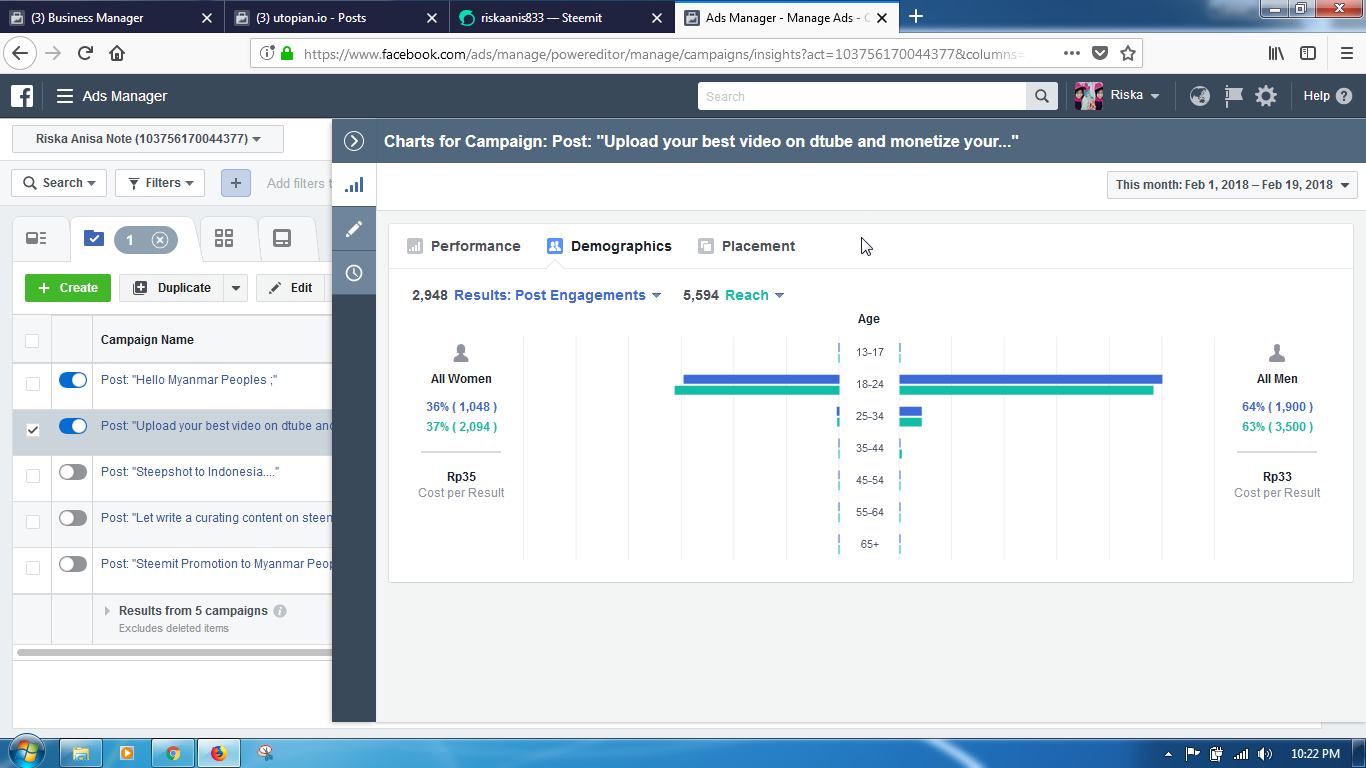Image resolution: width=1366 pixels, height=768 pixels.
Task: Open the Riska Anisa Note account dropdown
Action: click(148, 139)
